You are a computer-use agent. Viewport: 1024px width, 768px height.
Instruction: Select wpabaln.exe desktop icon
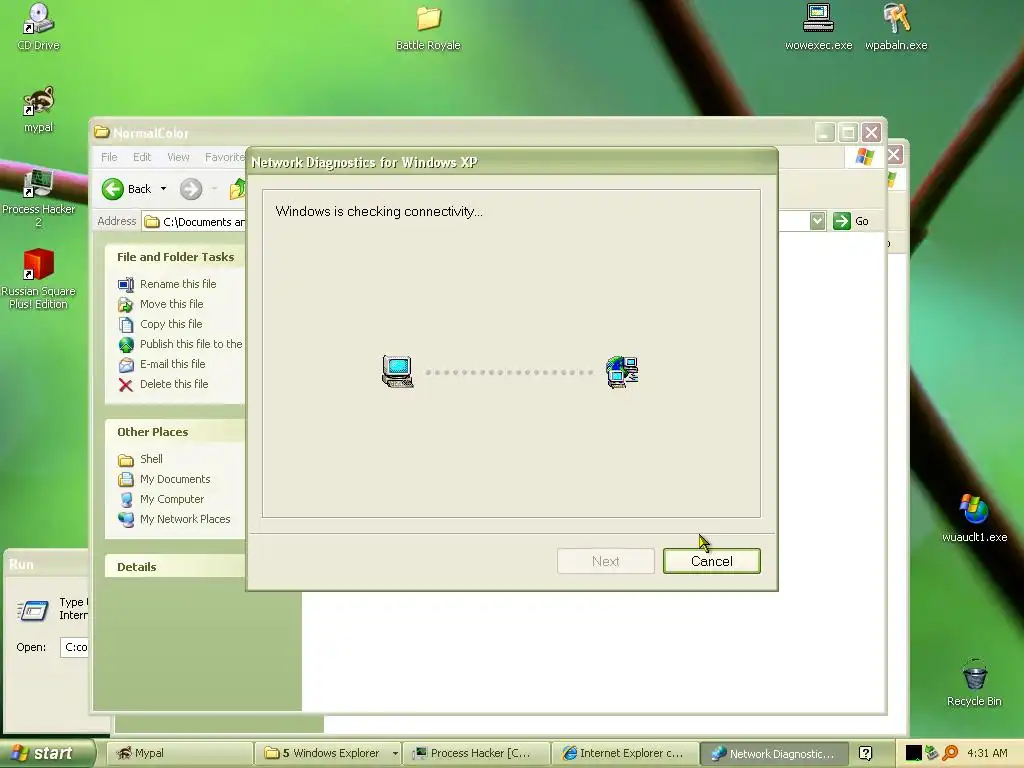click(x=896, y=27)
